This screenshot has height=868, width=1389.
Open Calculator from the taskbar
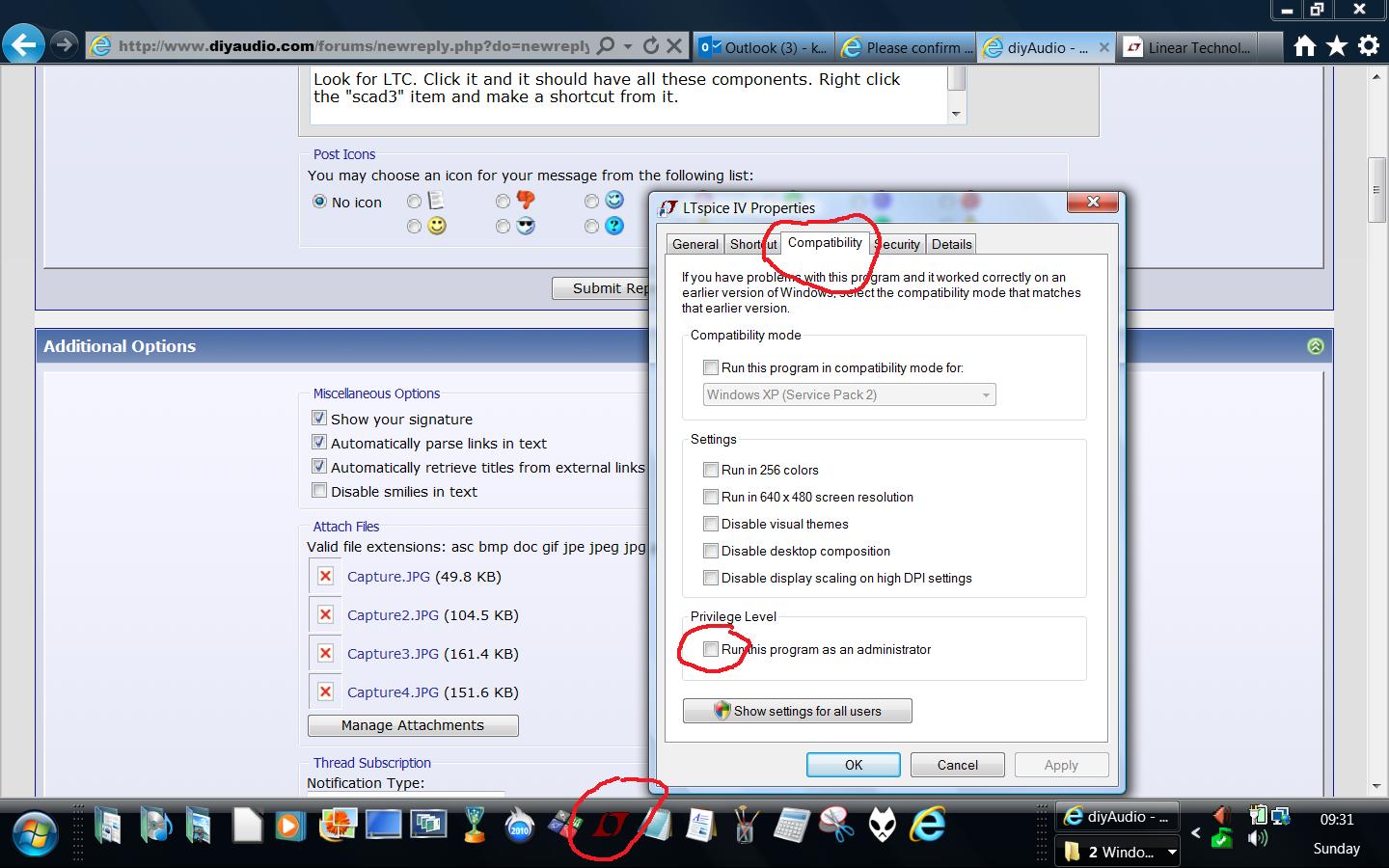791,826
